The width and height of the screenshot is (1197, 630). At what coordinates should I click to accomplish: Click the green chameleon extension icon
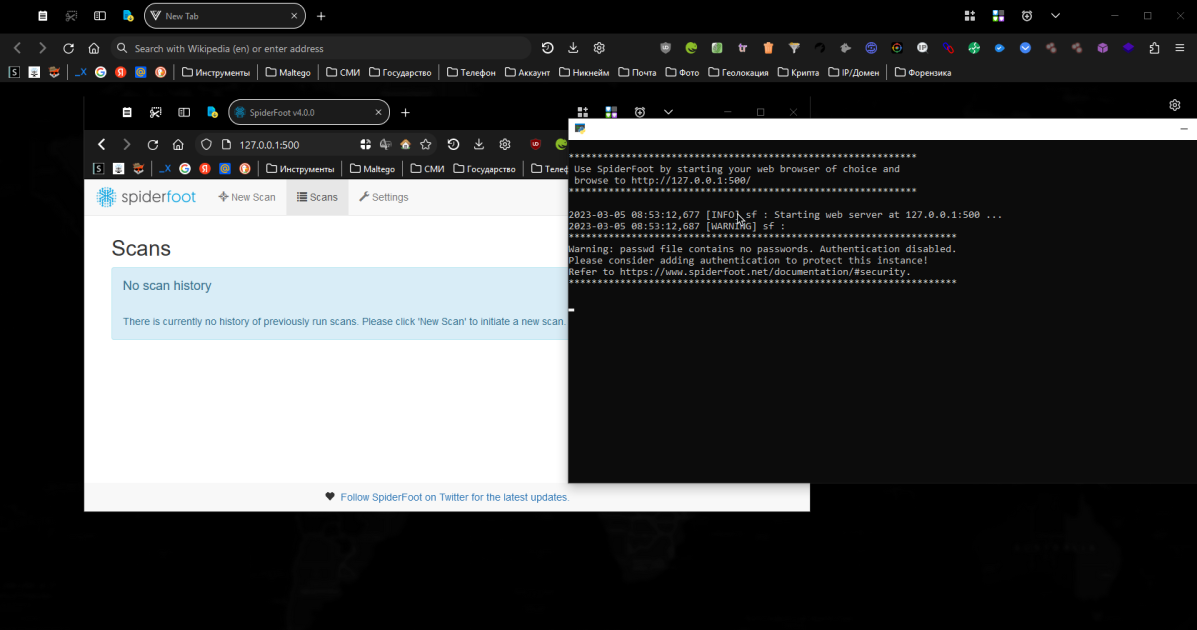(692, 48)
